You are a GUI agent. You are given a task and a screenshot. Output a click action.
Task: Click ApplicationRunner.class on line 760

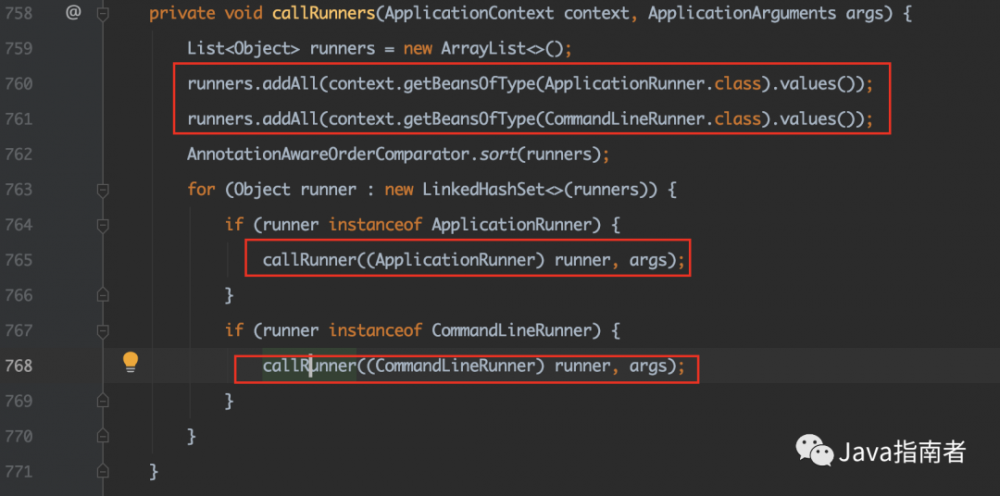tap(654, 84)
